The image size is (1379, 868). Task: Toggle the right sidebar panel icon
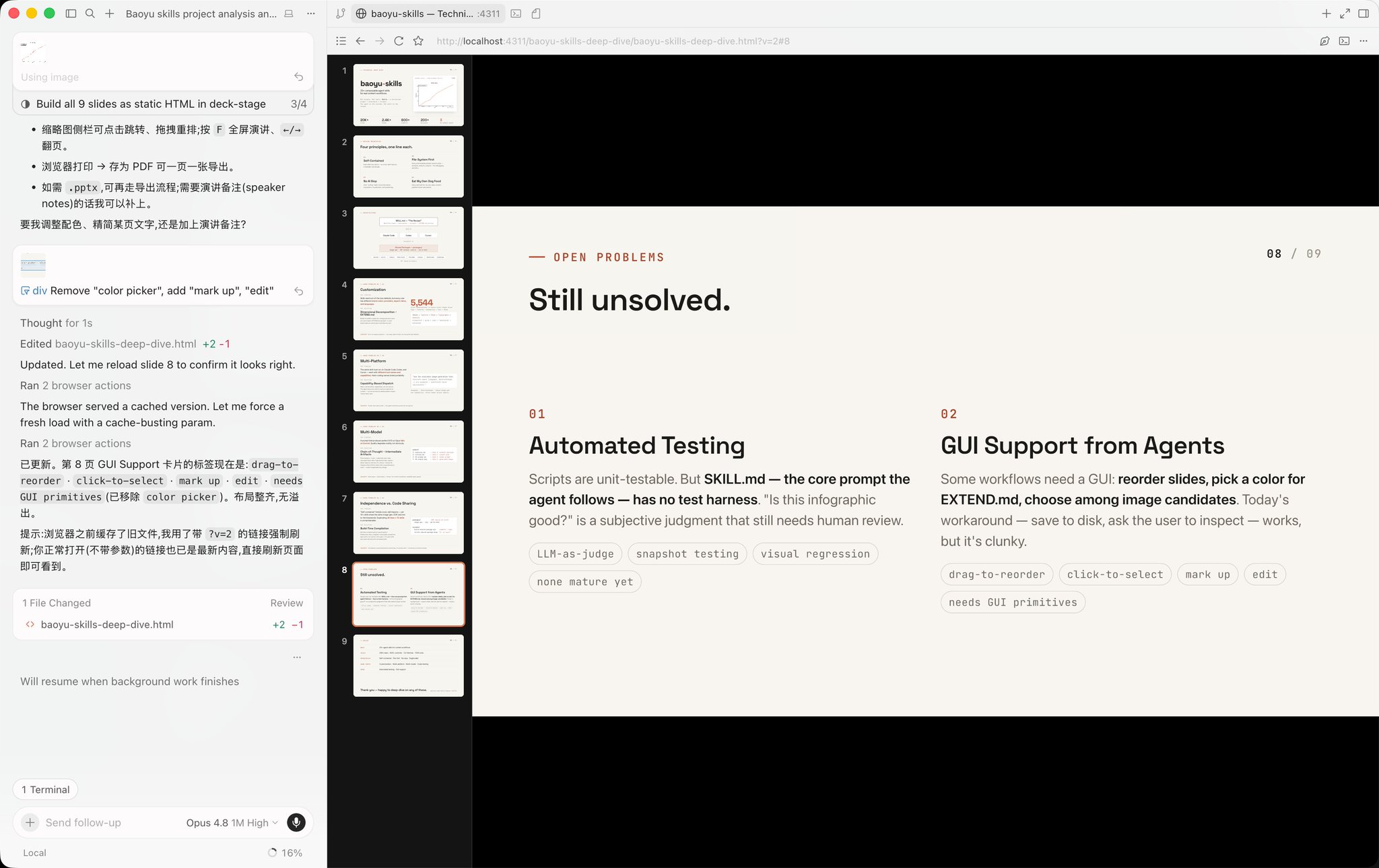click(x=1364, y=13)
